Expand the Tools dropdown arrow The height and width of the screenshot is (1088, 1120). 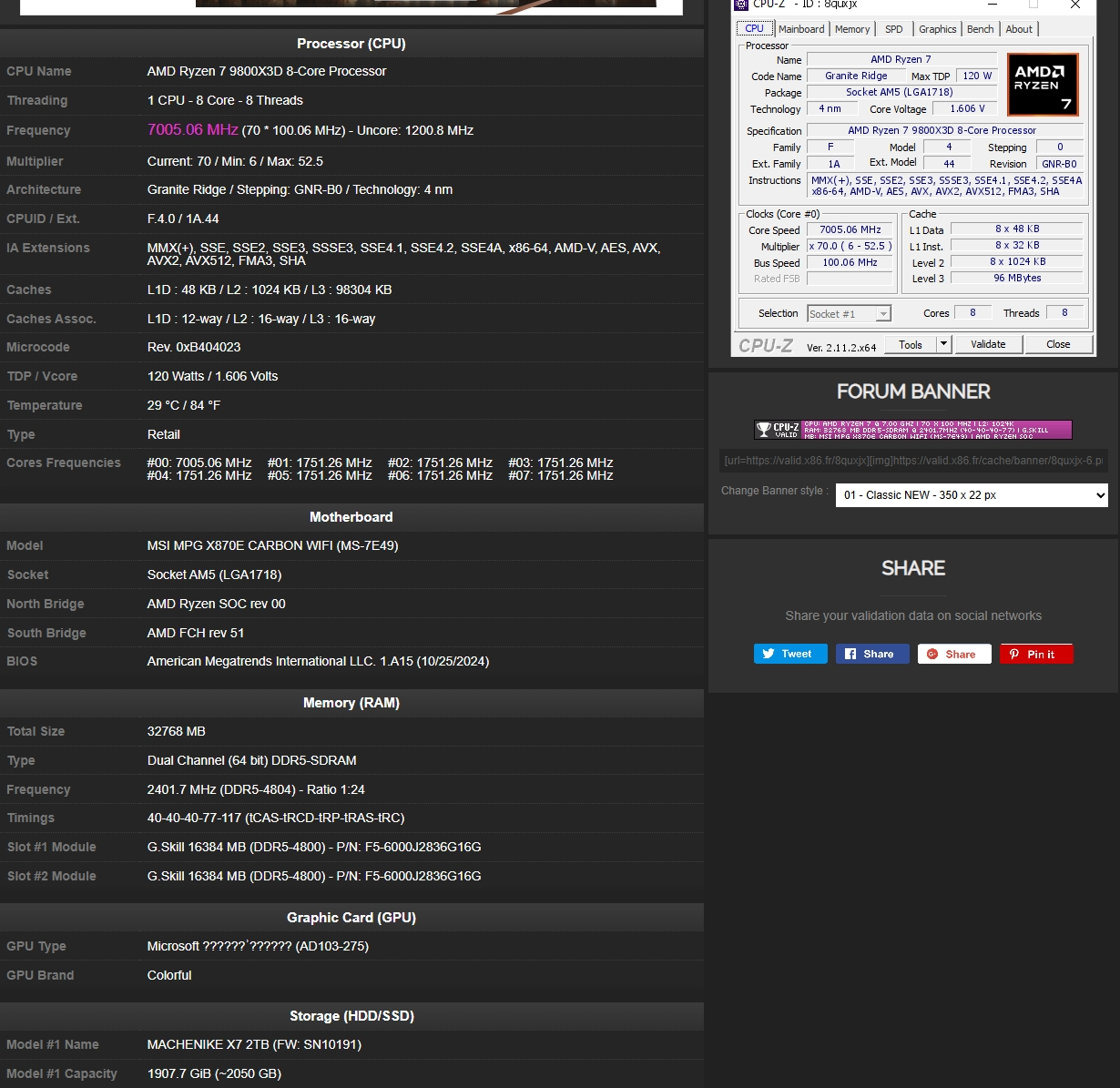[x=944, y=345]
